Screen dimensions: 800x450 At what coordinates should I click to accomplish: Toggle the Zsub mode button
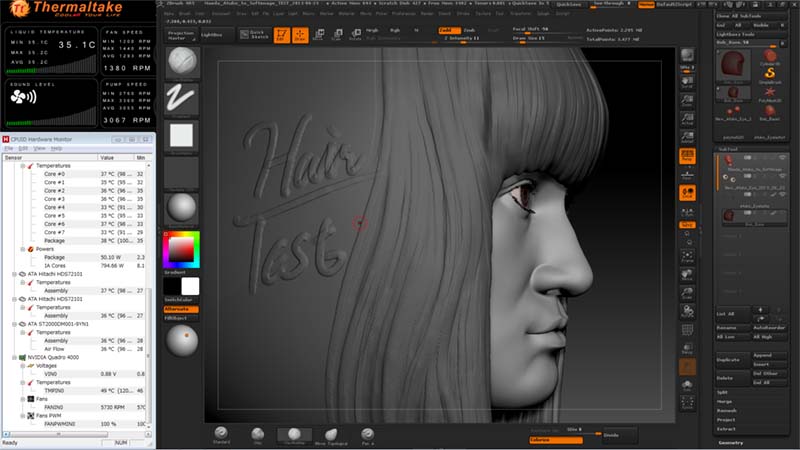click(x=470, y=30)
